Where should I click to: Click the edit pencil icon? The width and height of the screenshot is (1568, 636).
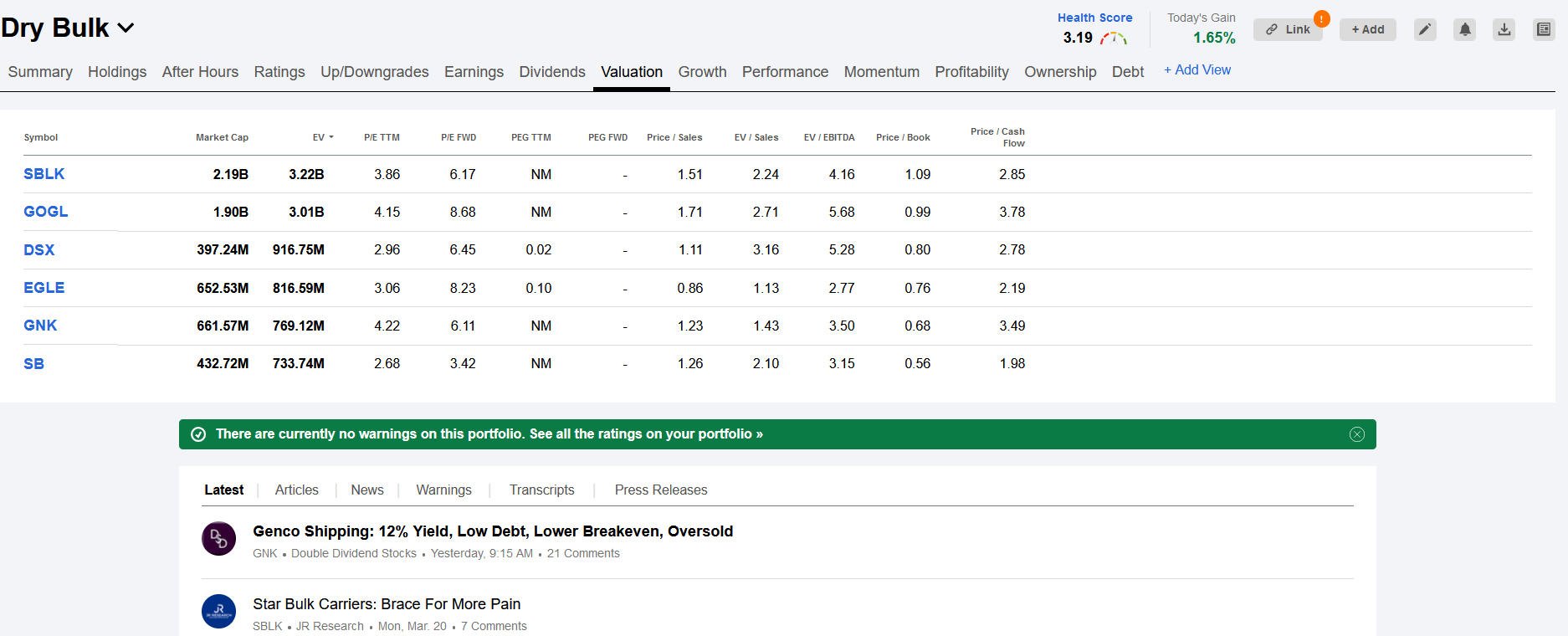coord(1425,29)
